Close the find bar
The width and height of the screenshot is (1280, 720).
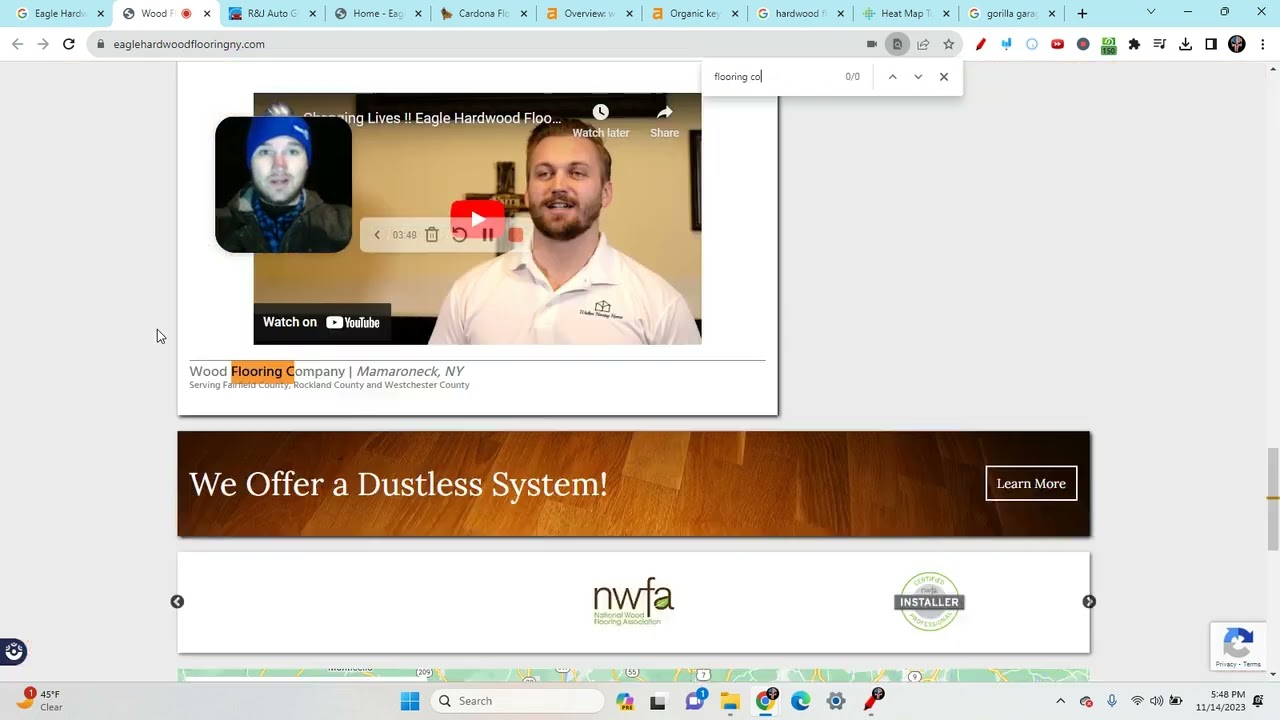pos(944,77)
